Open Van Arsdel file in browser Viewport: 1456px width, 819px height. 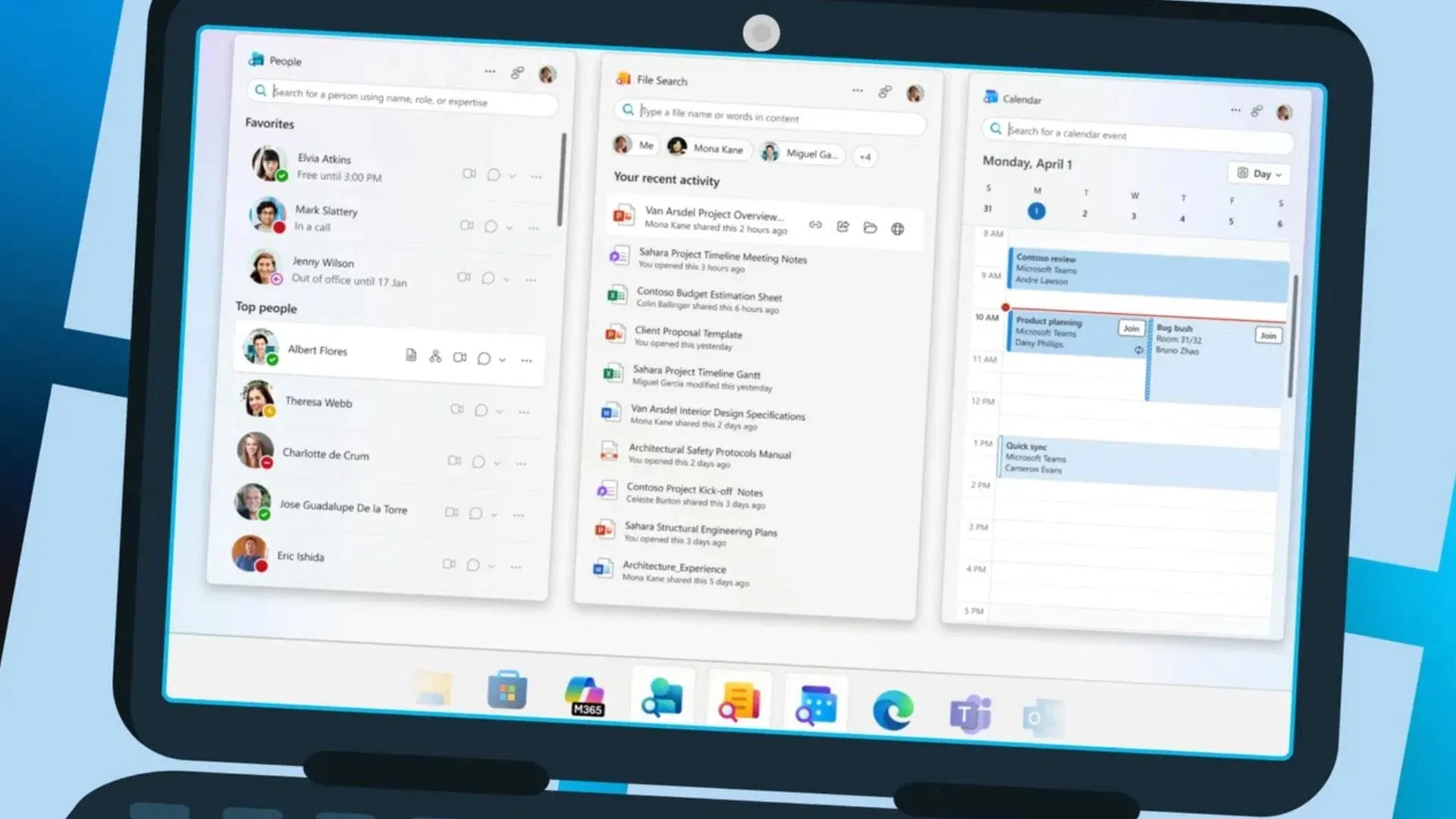(x=897, y=229)
